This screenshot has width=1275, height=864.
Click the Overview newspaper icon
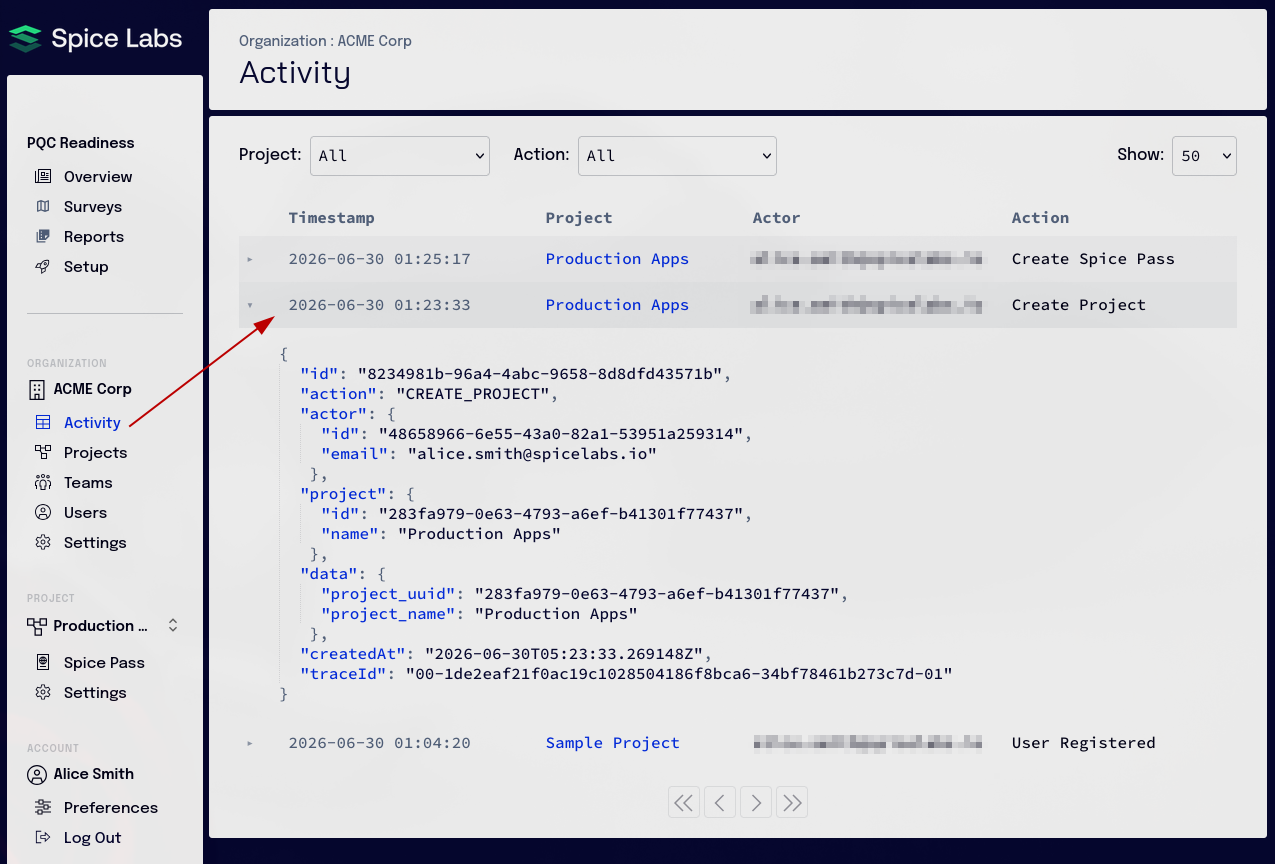[x=43, y=177]
